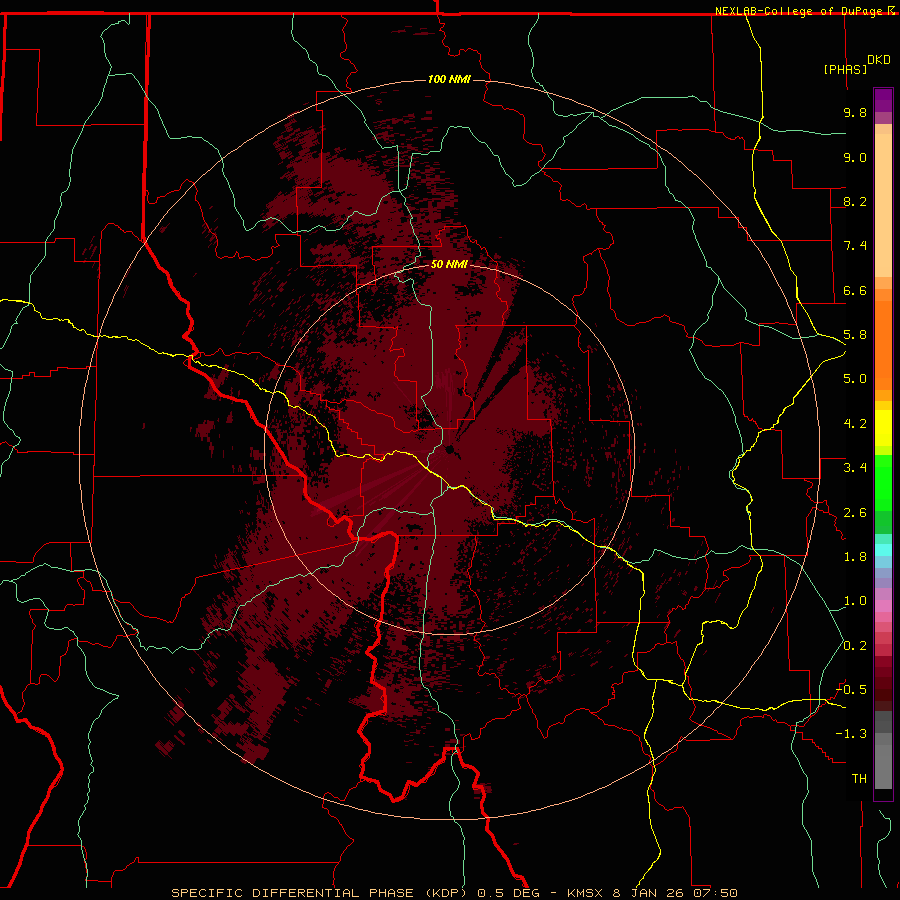Click the 9.0 value on color scale
Viewport: 900px width, 900px height.
tap(855, 157)
